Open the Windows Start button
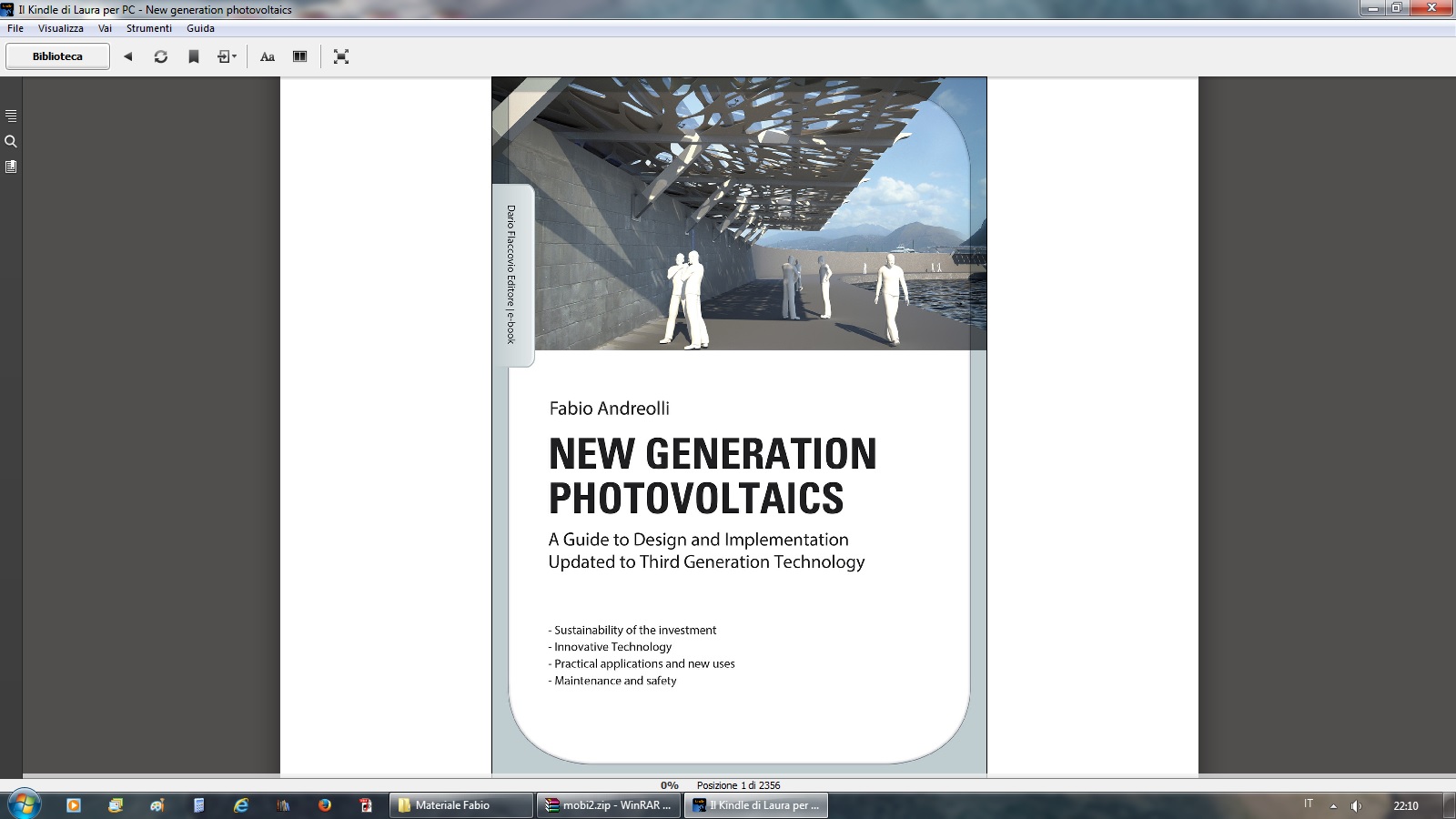The width and height of the screenshot is (1456, 819). coord(24,805)
